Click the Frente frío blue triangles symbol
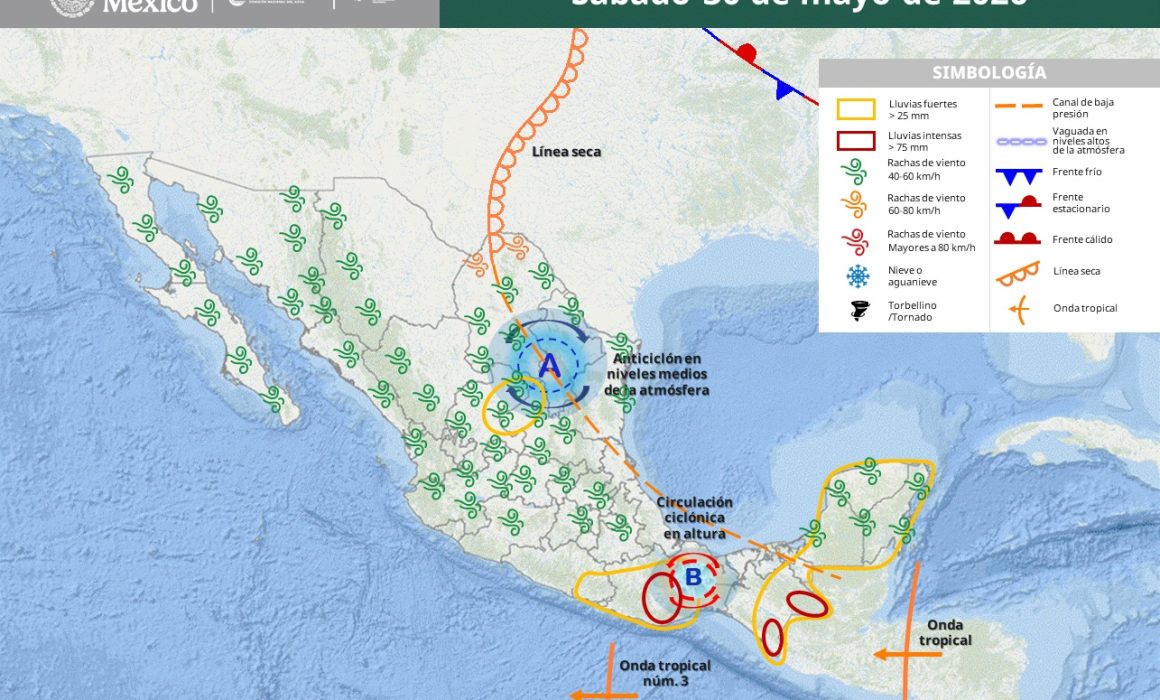The height and width of the screenshot is (700, 1160). pos(1019,176)
